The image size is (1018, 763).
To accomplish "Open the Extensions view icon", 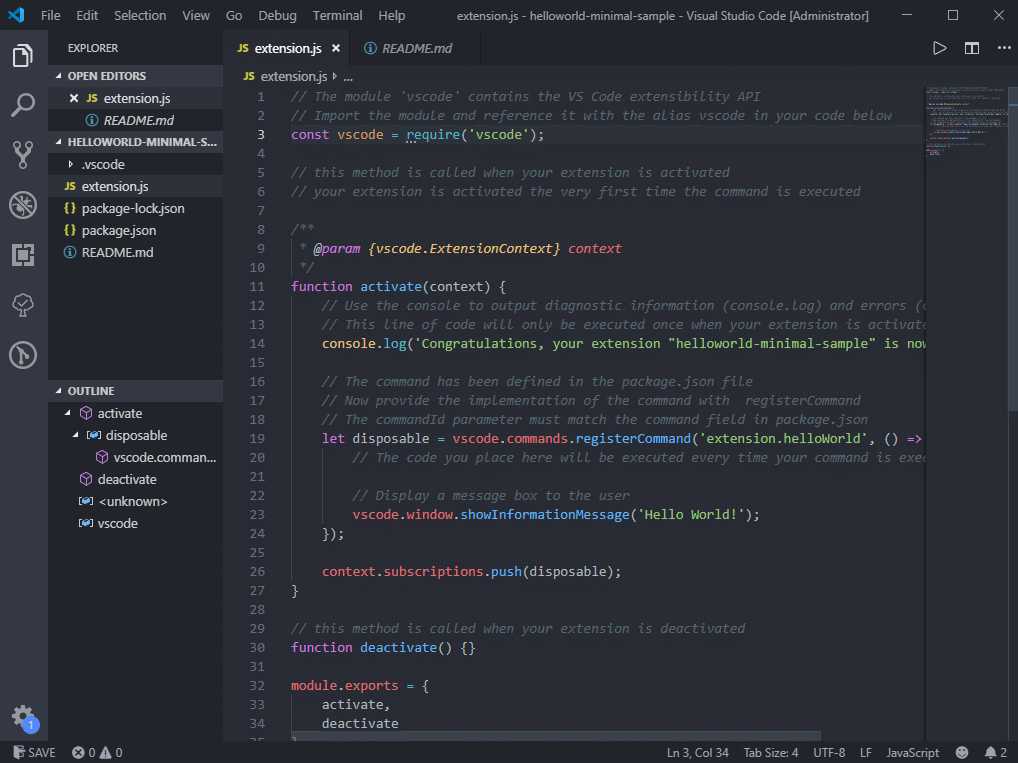I will tap(23, 255).
